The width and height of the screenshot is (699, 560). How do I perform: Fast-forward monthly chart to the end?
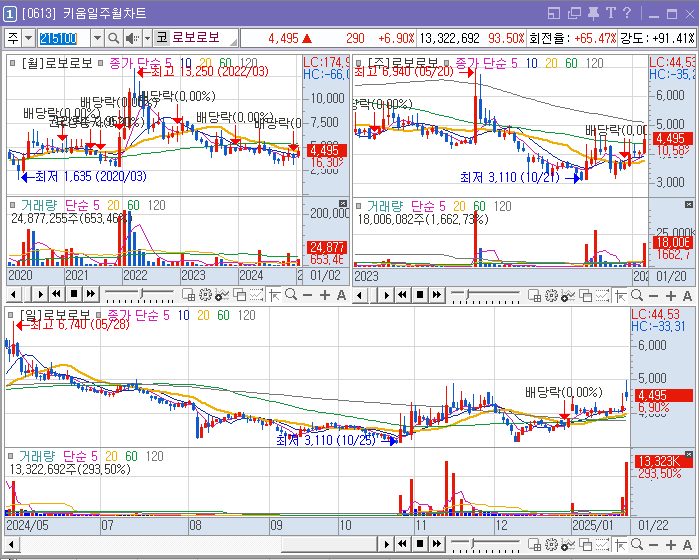[91, 294]
